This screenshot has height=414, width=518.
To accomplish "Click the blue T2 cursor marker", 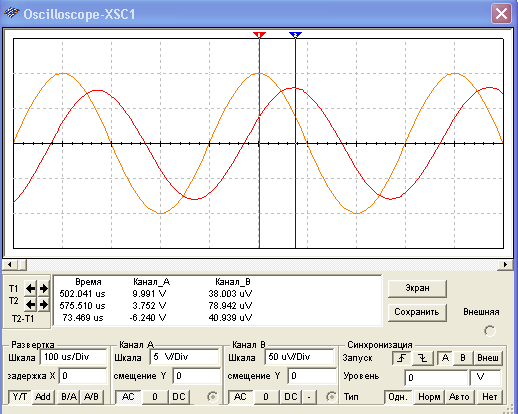I will pyautogui.click(x=295, y=35).
